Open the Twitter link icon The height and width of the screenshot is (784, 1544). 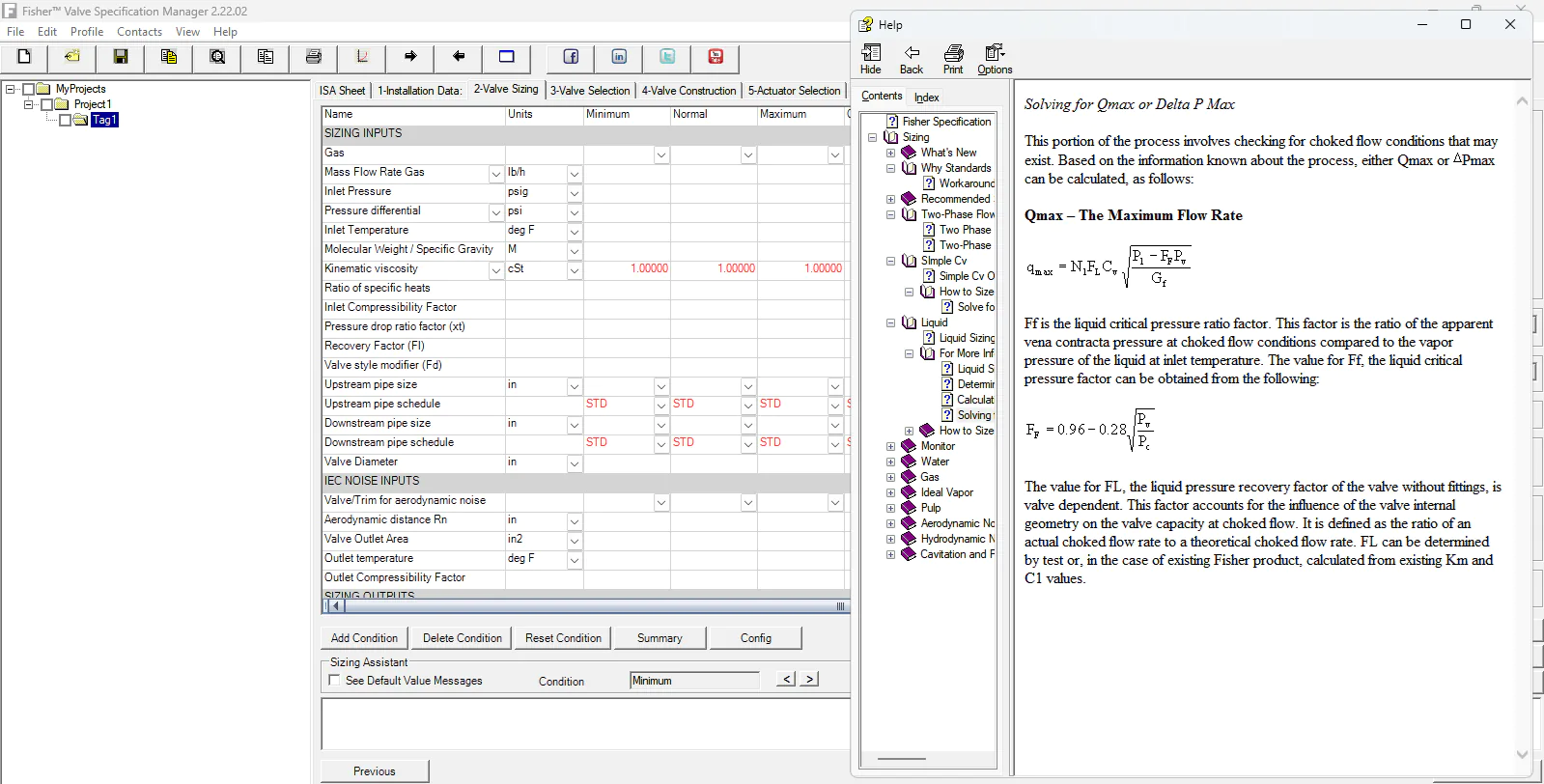(x=667, y=57)
